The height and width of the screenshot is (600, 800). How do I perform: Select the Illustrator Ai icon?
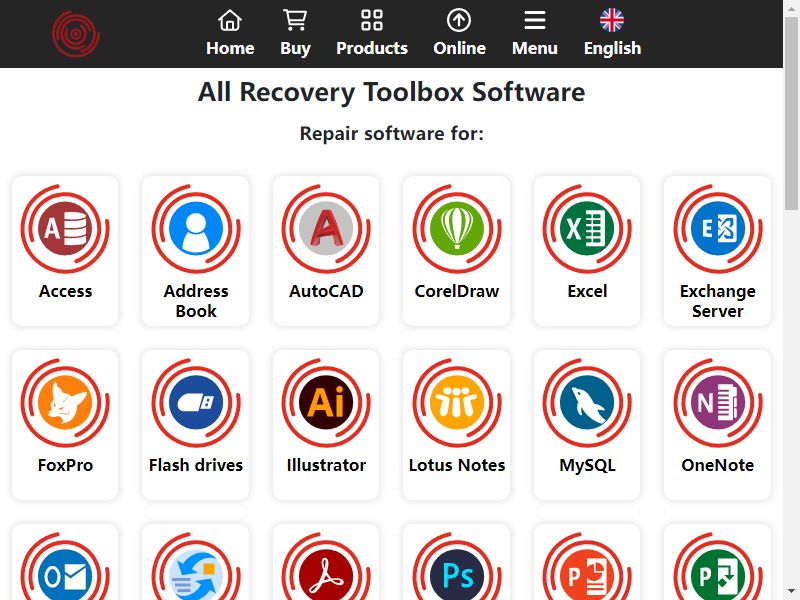tap(326, 403)
